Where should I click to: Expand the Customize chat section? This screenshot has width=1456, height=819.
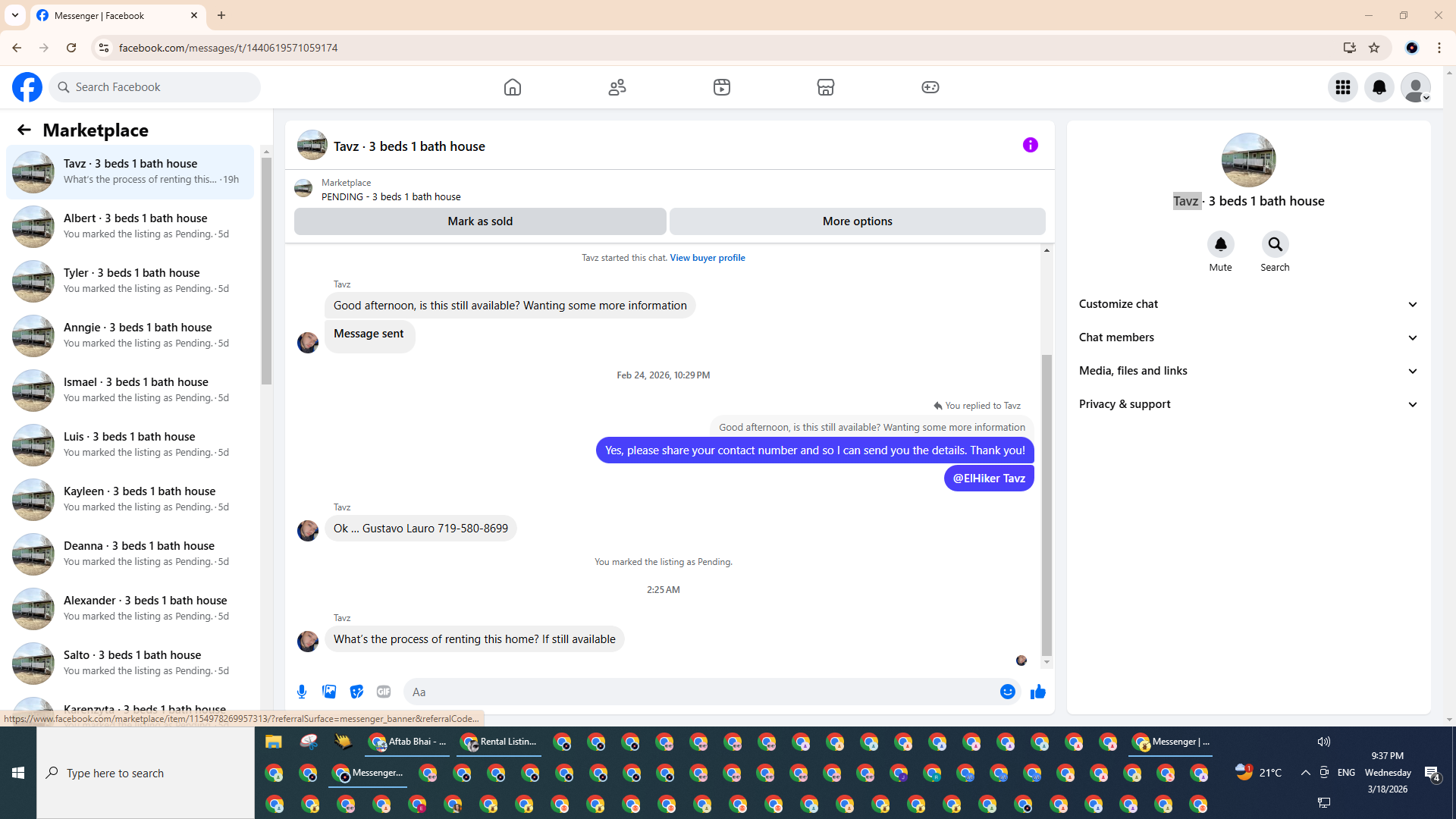1248,304
